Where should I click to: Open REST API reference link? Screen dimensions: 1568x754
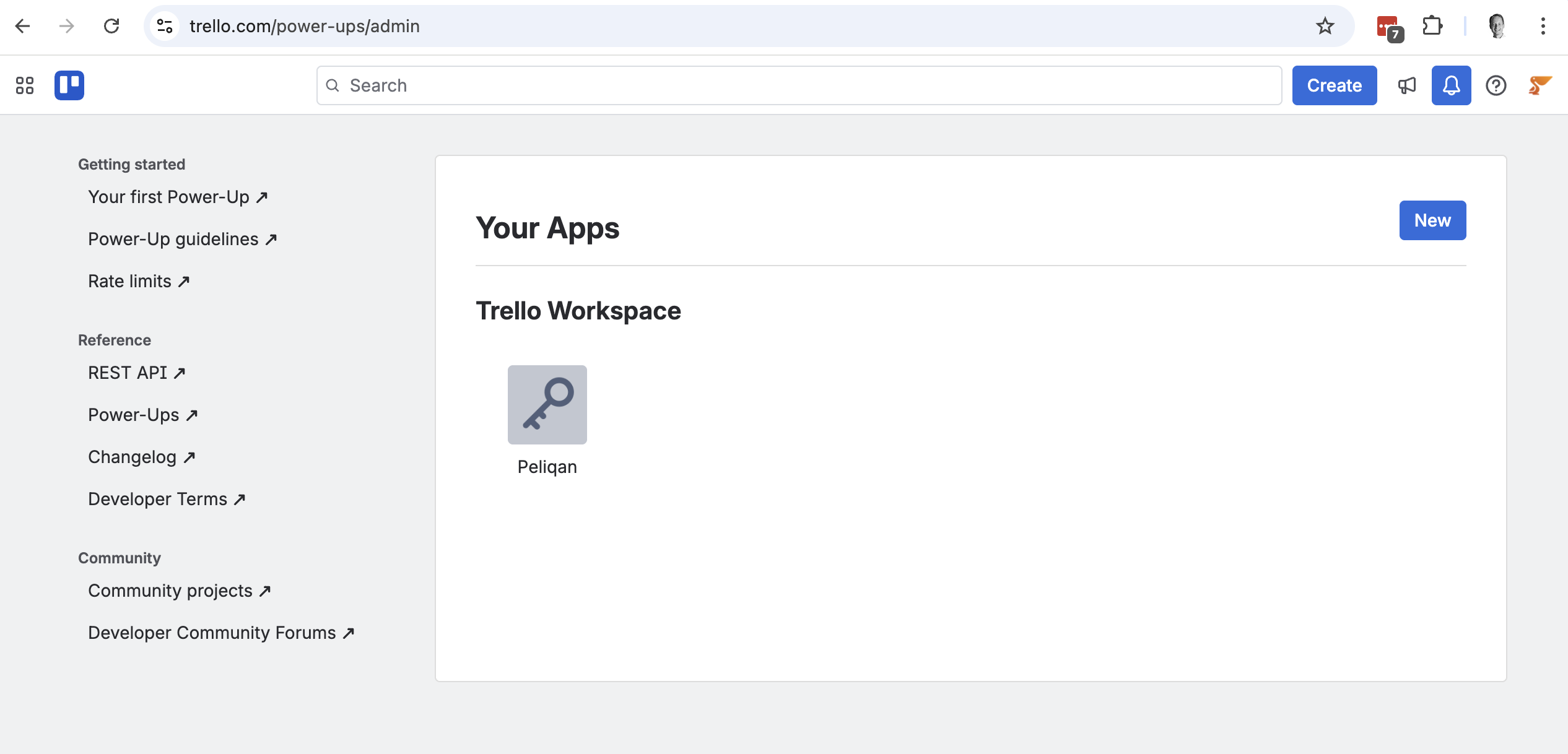click(137, 373)
